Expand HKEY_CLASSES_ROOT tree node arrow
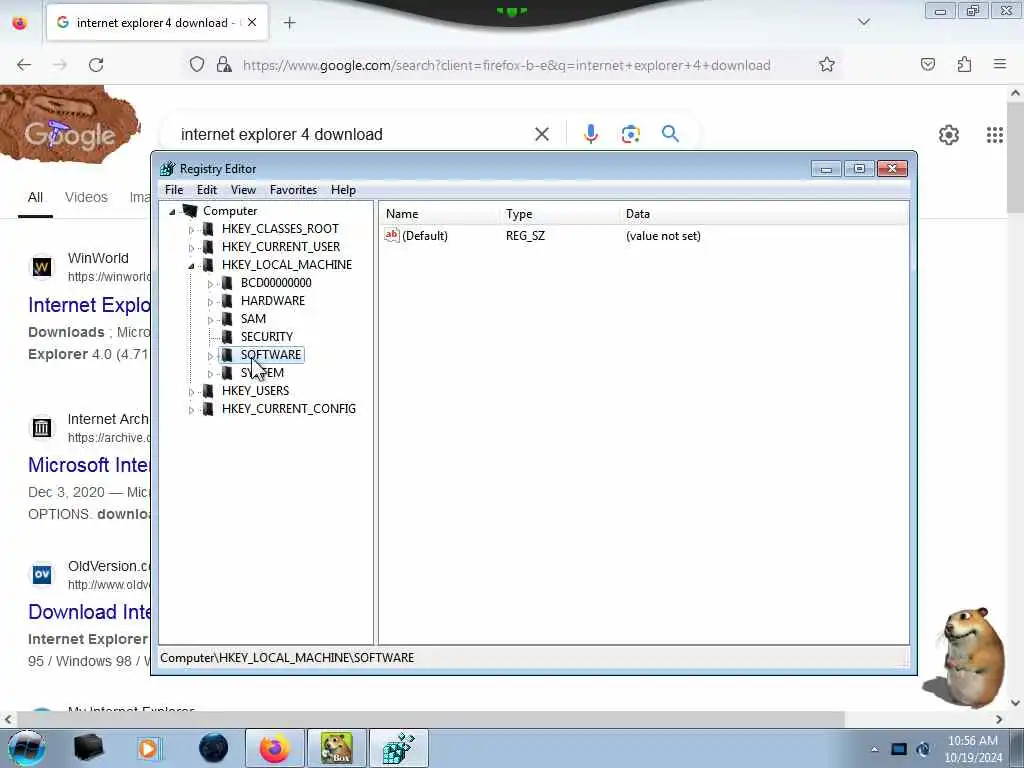 [x=191, y=230]
